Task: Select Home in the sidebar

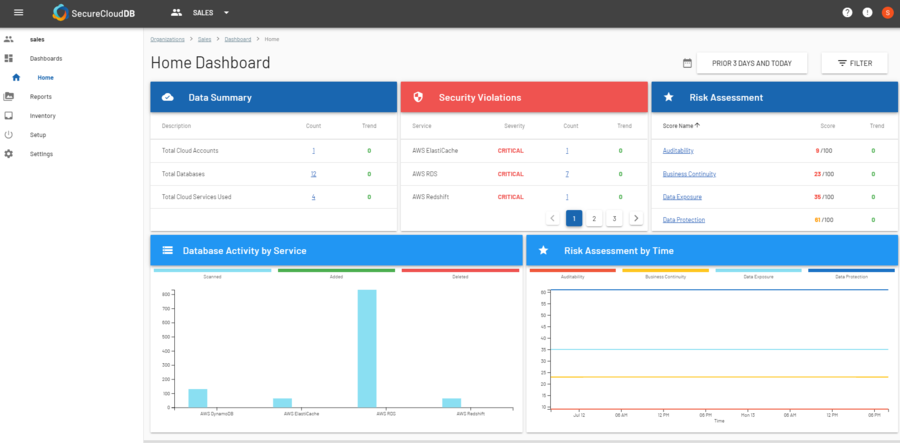Action: [x=45, y=78]
